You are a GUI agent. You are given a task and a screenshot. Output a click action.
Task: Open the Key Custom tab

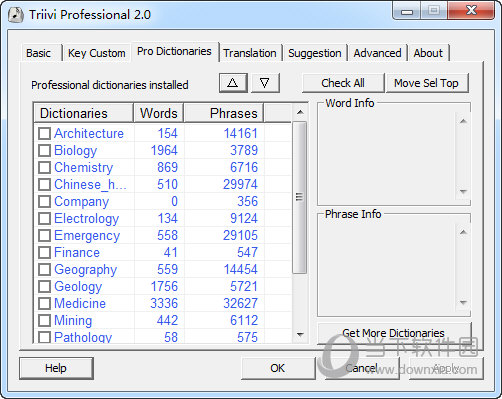coord(97,53)
